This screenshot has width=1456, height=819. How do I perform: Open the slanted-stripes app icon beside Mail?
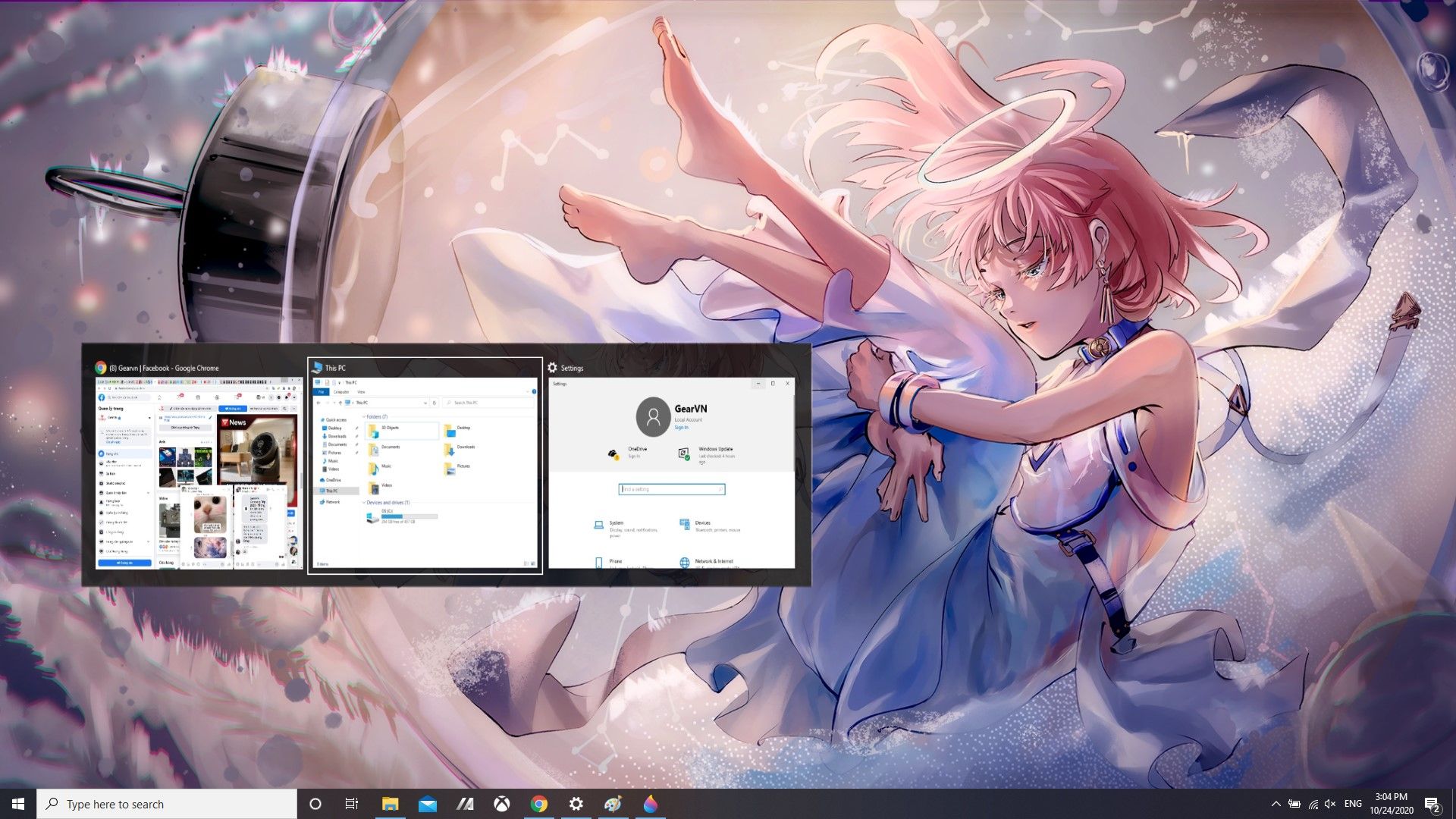(464, 804)
